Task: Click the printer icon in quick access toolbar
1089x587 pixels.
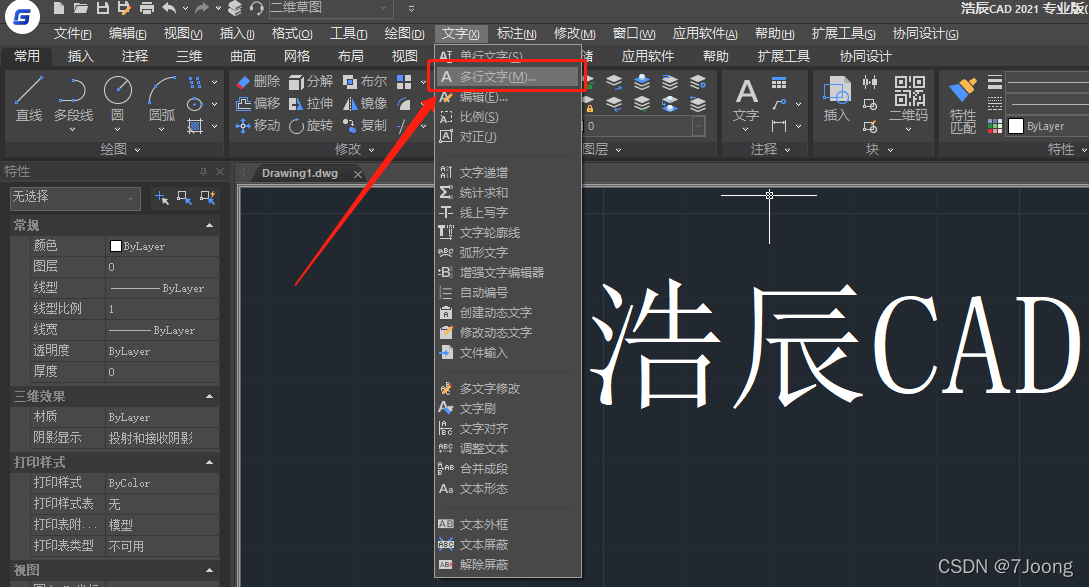Action: (x=147, y=8)
